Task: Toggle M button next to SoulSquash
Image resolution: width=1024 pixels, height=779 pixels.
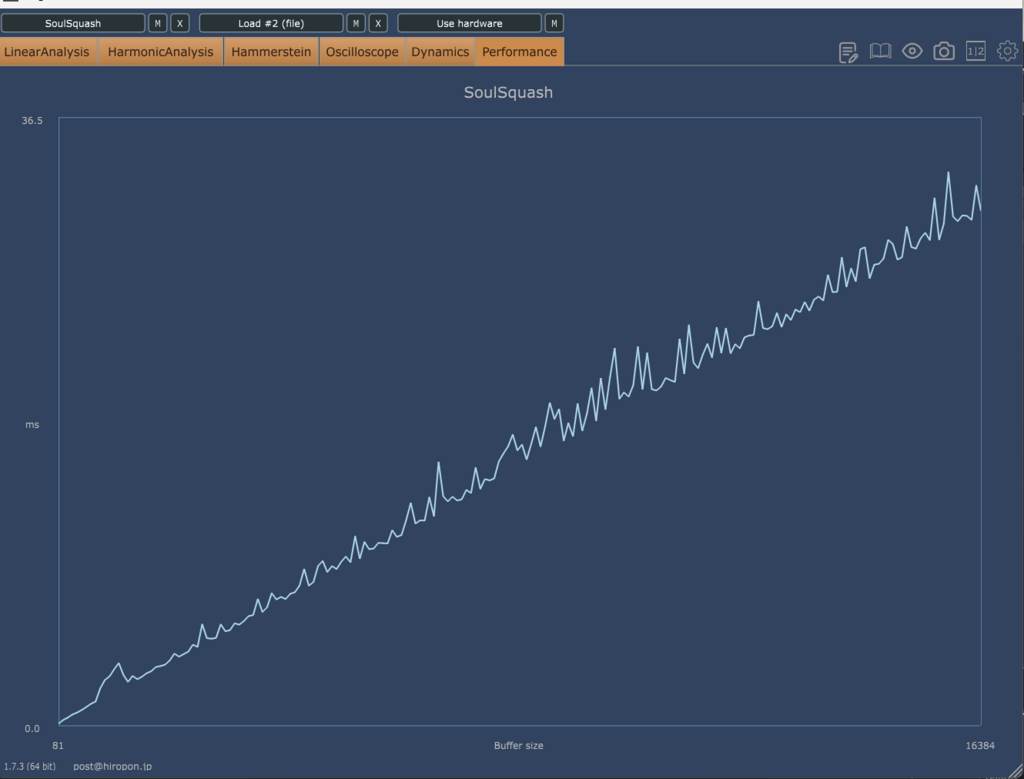Action: 157,24
